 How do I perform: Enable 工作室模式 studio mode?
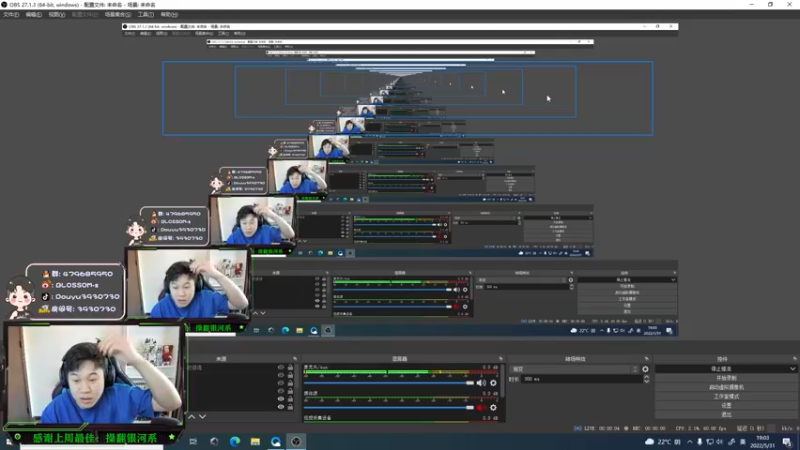726,396
